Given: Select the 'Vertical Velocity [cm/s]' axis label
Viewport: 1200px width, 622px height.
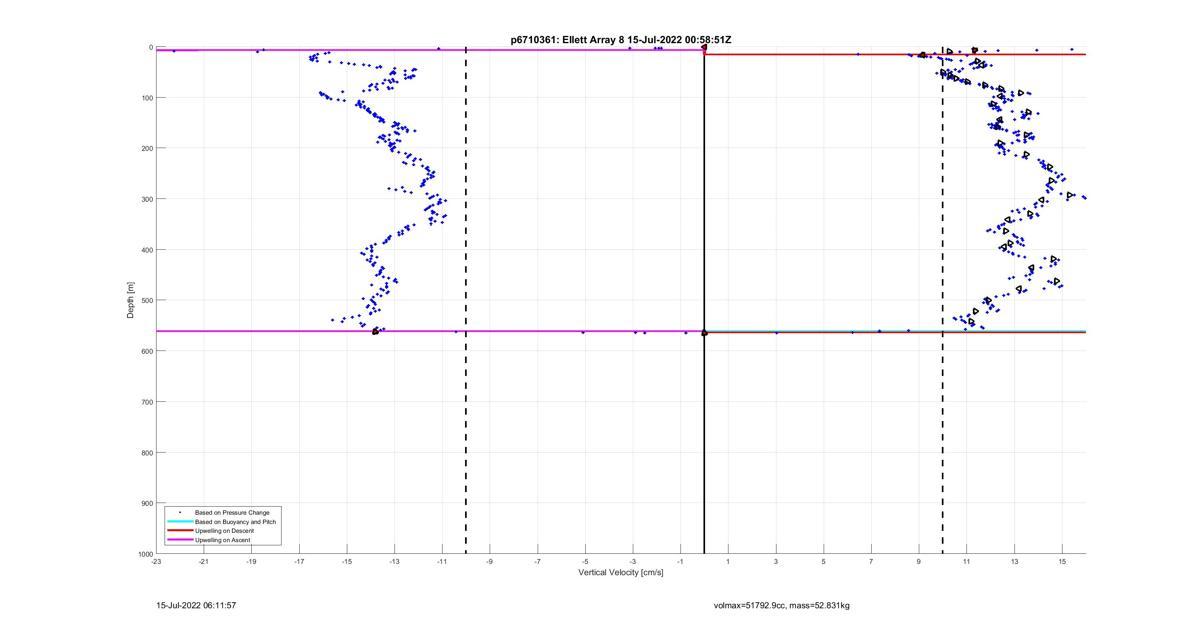Looking at the screenshot, I should [x=620, y=572].
